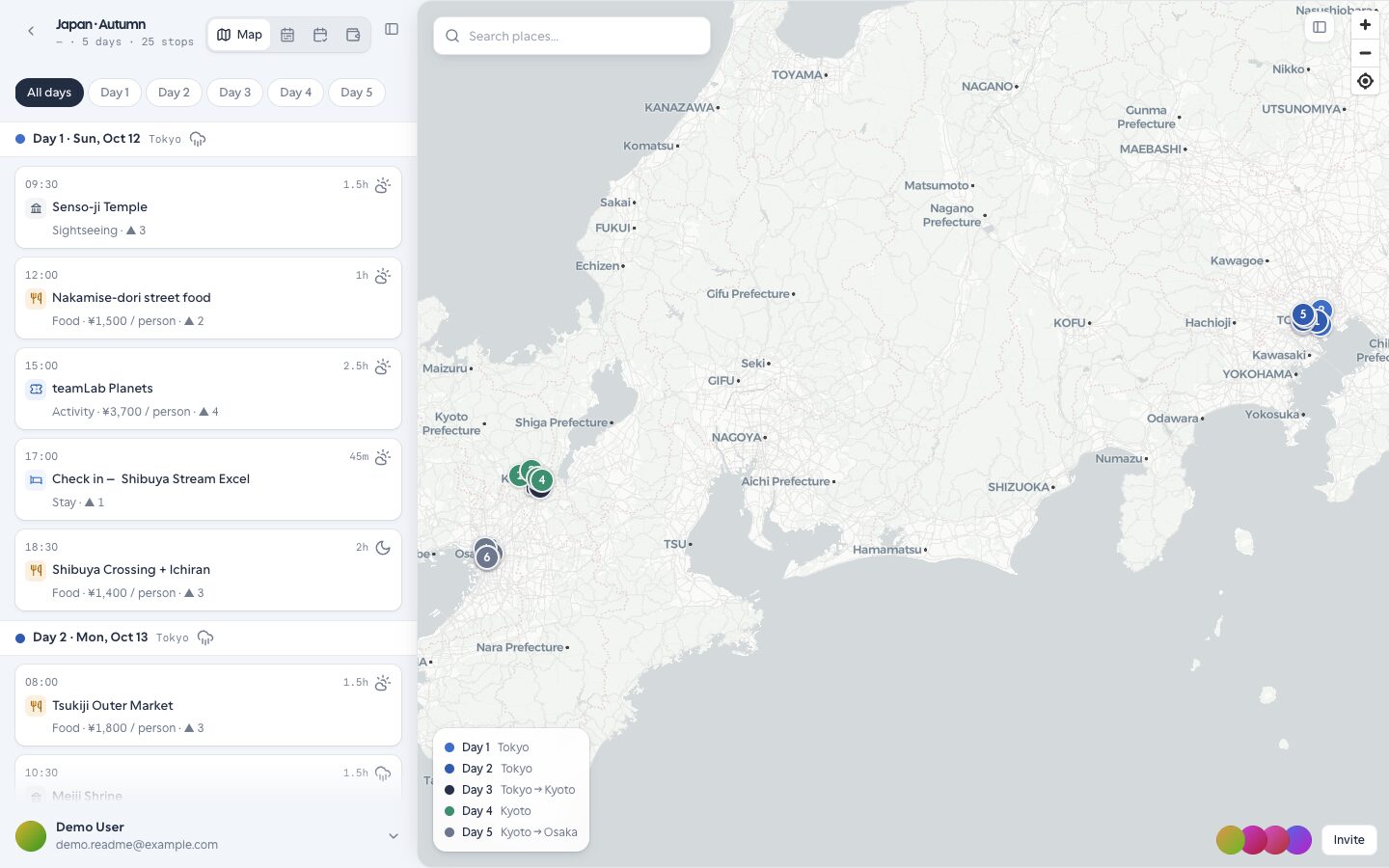Viewport: 1389px width, 868px height.
Task: Click the rain cloud icon on the 10:30 card
Action: 383,773
